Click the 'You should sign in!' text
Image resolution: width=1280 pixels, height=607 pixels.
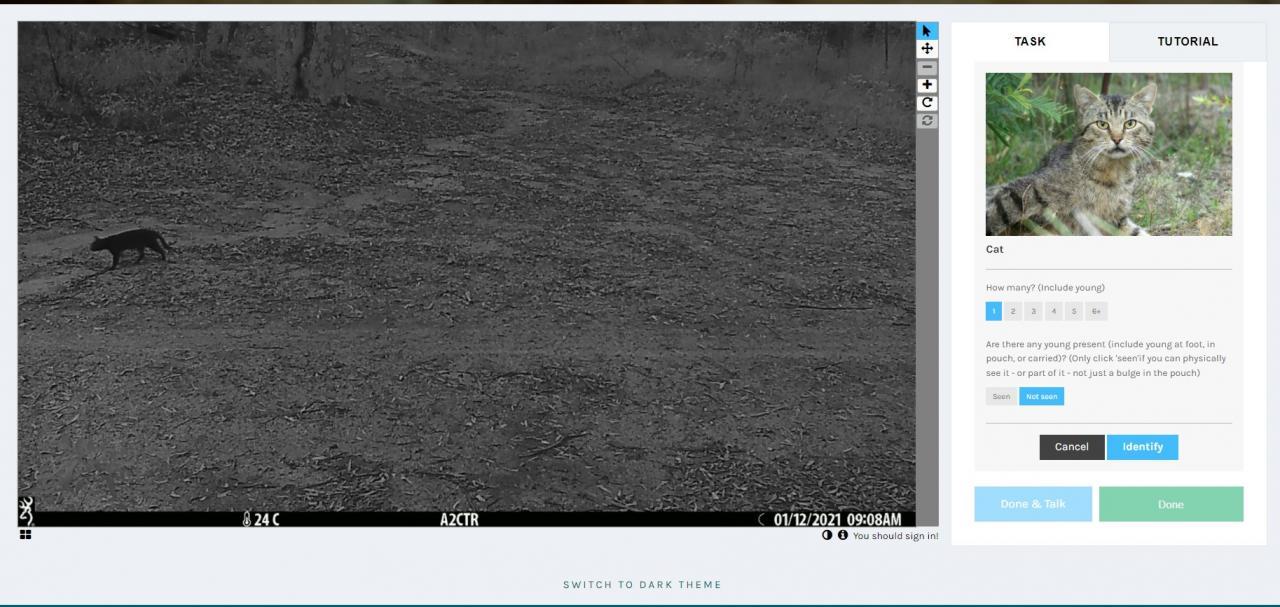click(896, 536)
